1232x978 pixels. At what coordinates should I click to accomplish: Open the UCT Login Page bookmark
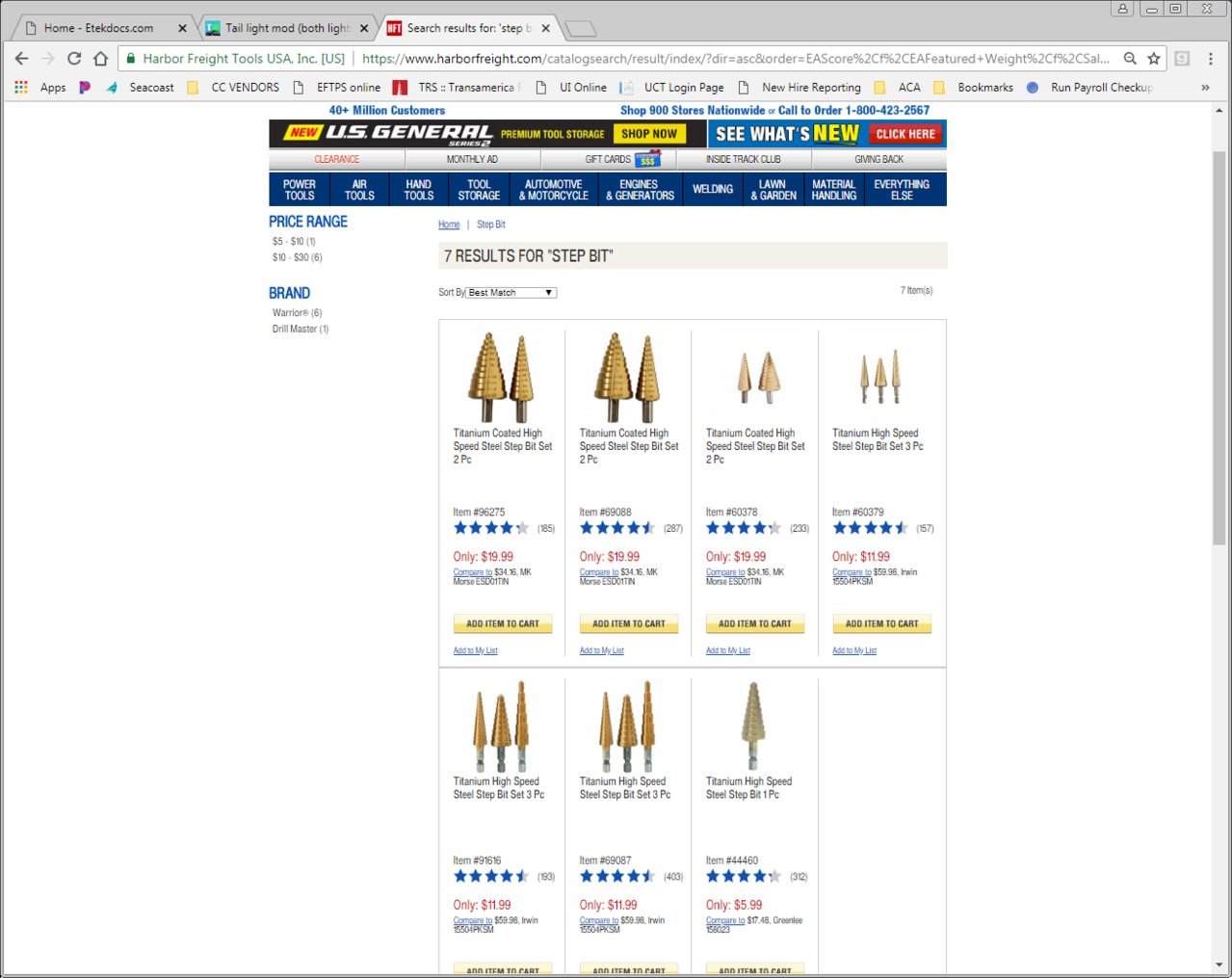point(671,87)
